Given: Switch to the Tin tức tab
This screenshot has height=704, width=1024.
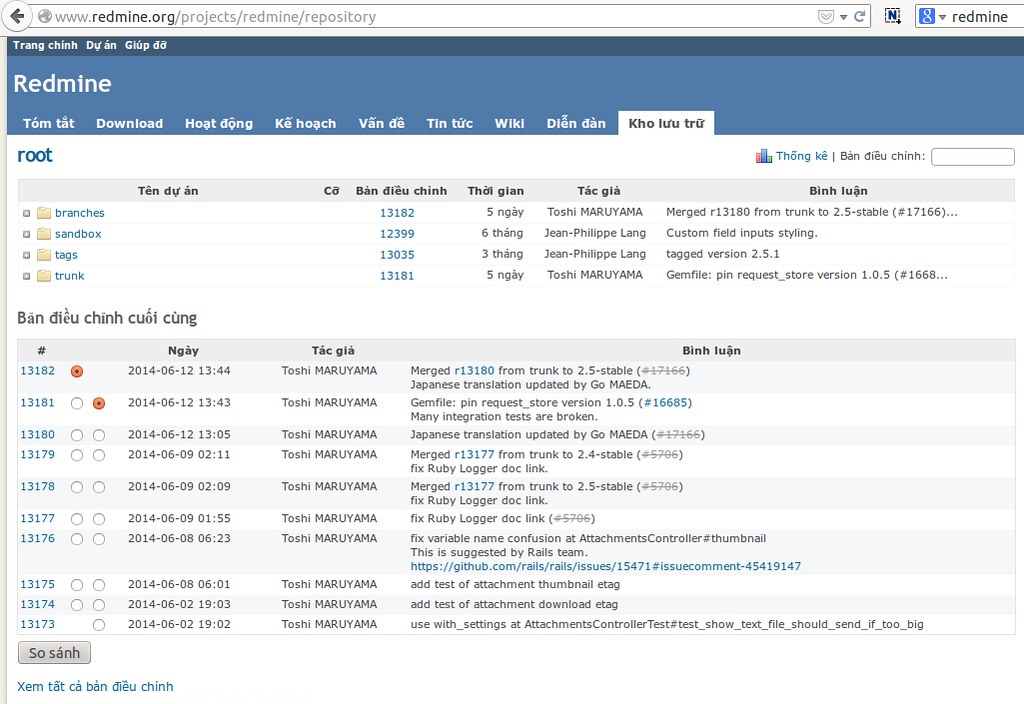Looking at the screenshot, I should tap(449, 123).
